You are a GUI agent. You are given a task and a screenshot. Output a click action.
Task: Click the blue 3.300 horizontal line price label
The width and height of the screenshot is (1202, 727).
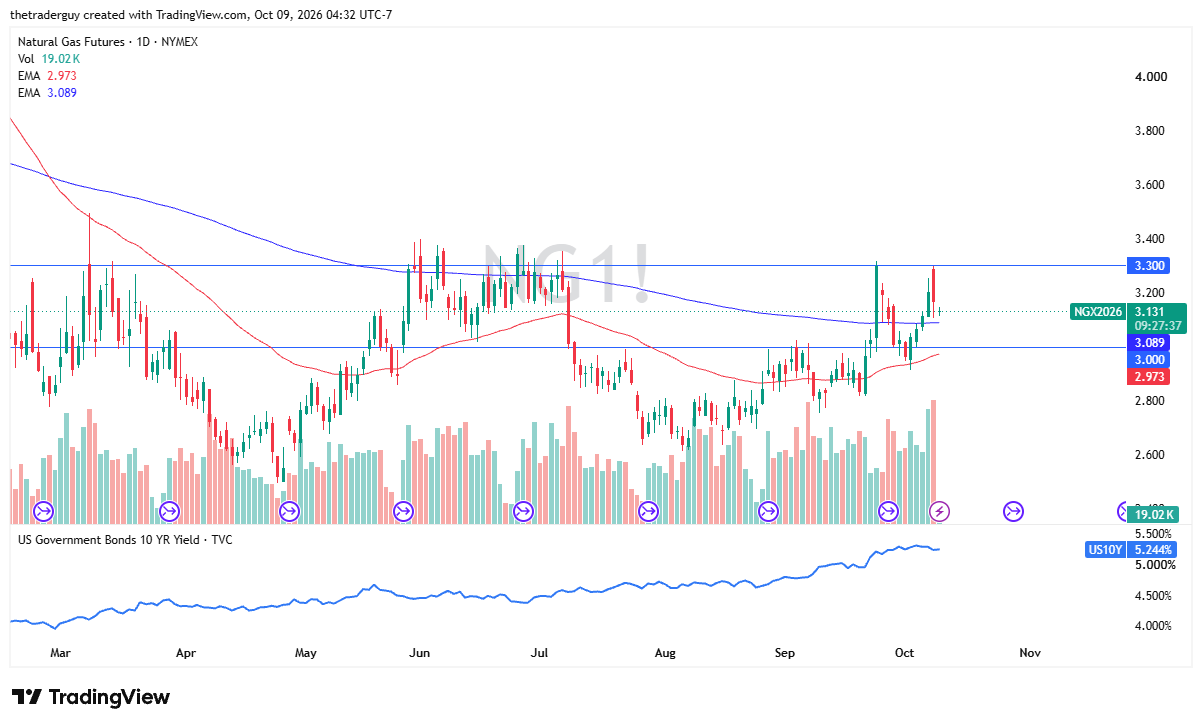pyautogui.click(x=1149, y=266)
